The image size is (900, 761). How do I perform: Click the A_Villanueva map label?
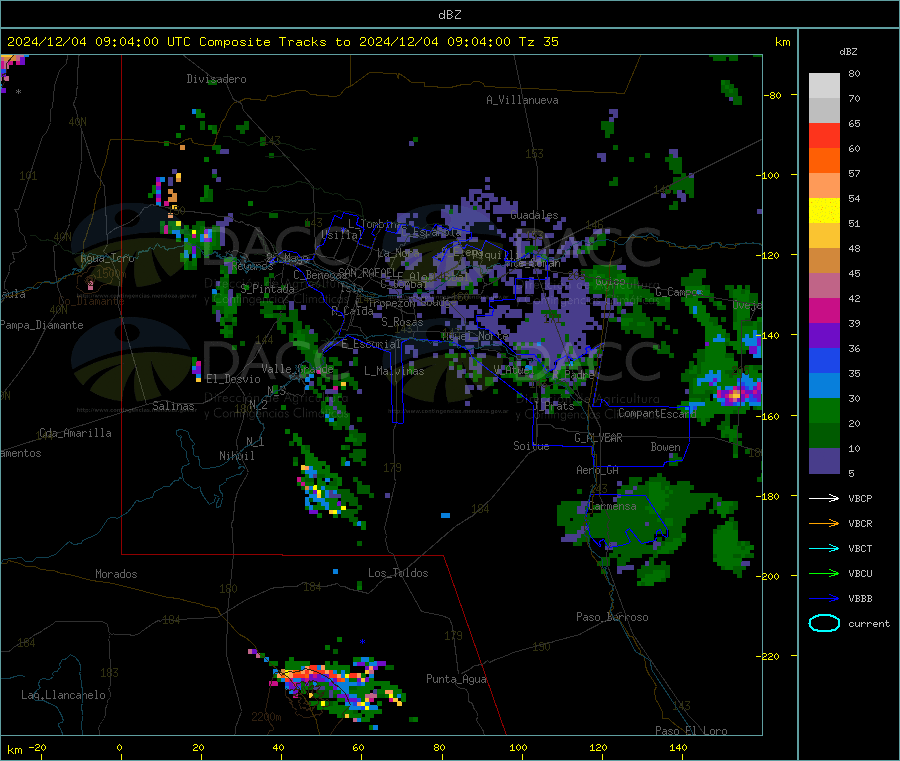point(522,100)
